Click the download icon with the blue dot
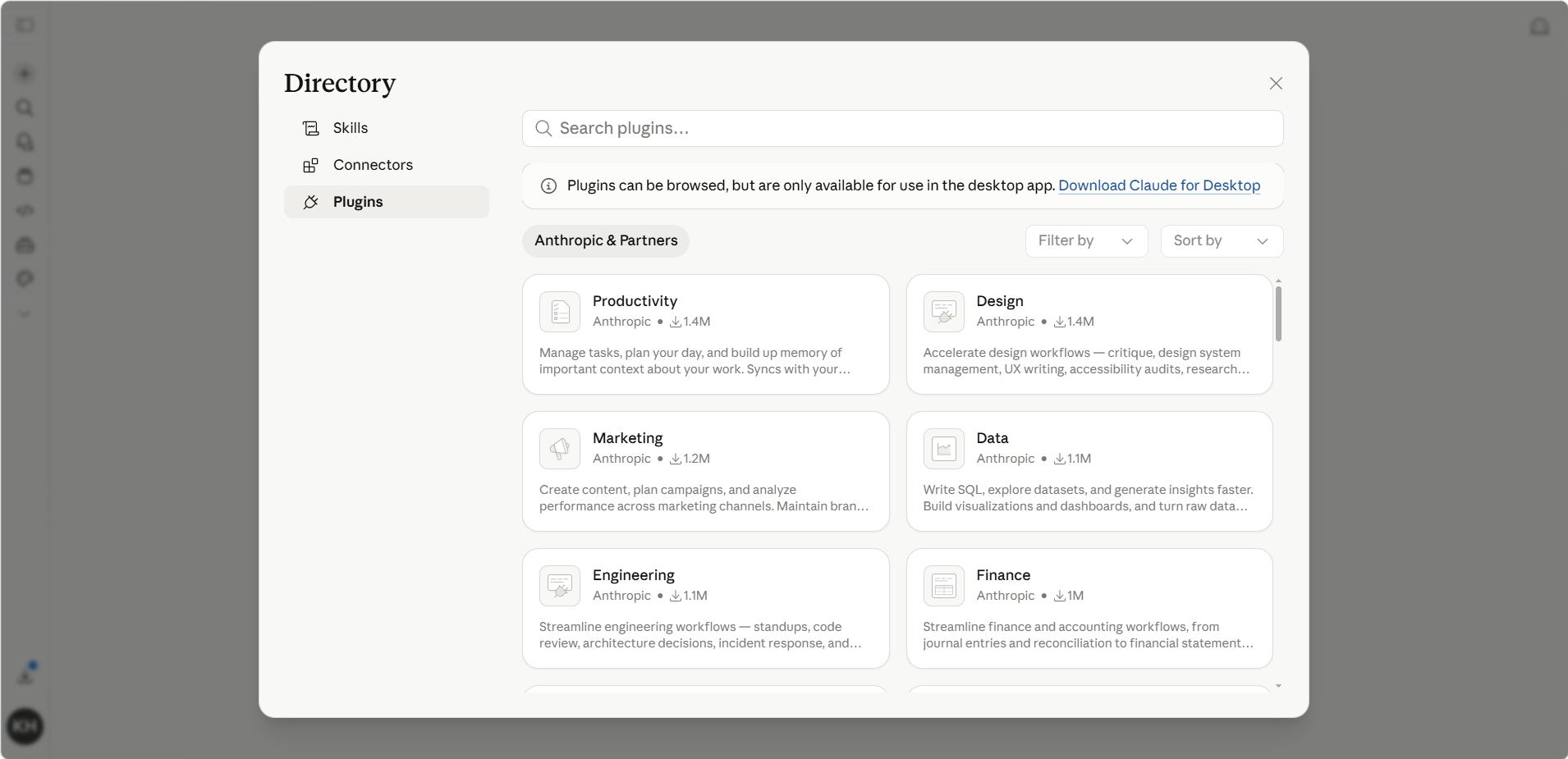1568x759 pixels. click(25, 675)
